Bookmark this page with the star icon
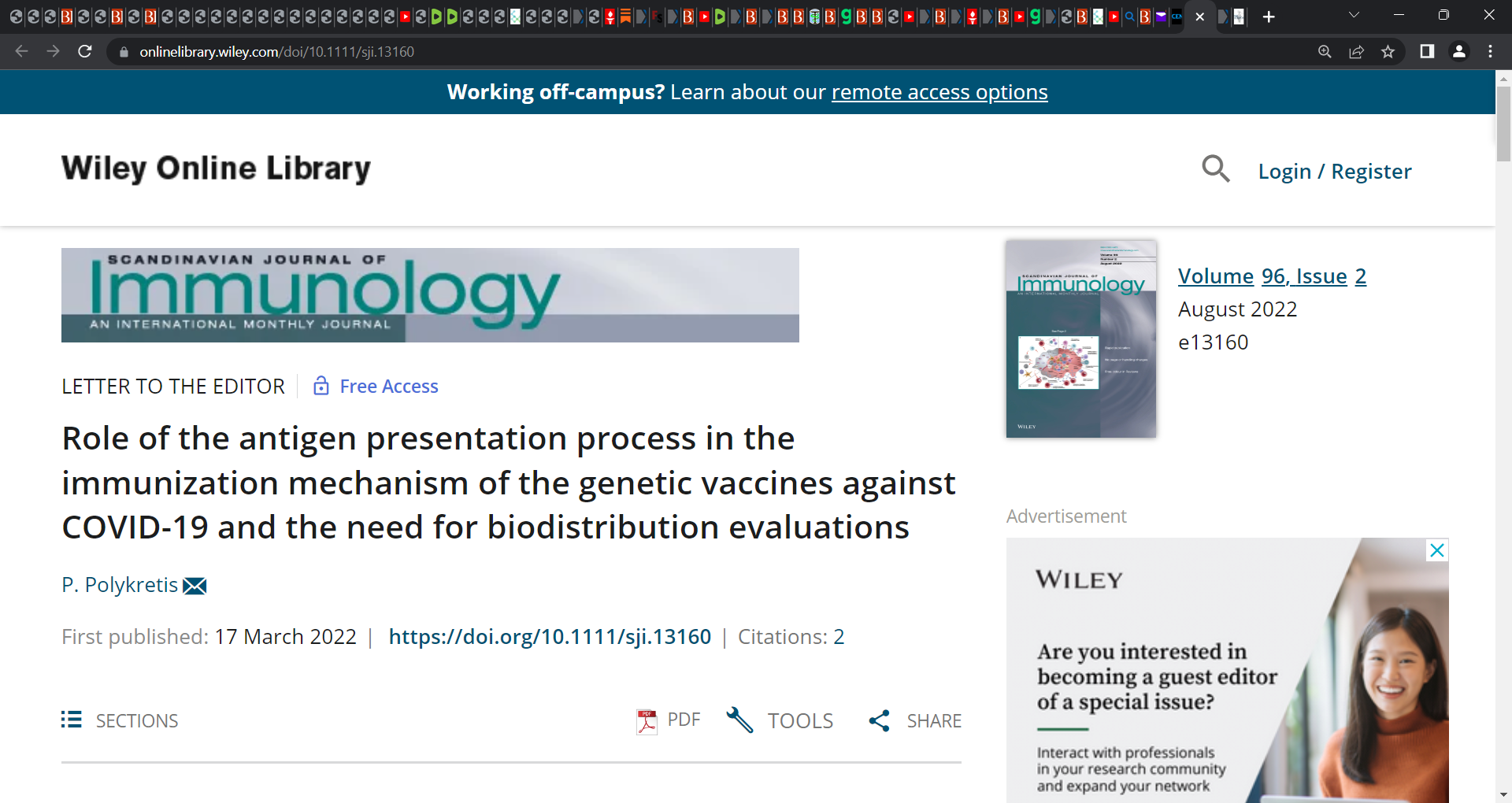Screen dimensions: 1512x803 coord(1388,52)
